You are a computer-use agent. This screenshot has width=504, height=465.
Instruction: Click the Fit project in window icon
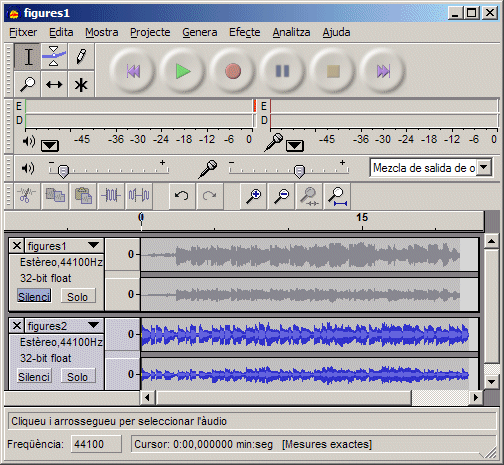(337, 196)
